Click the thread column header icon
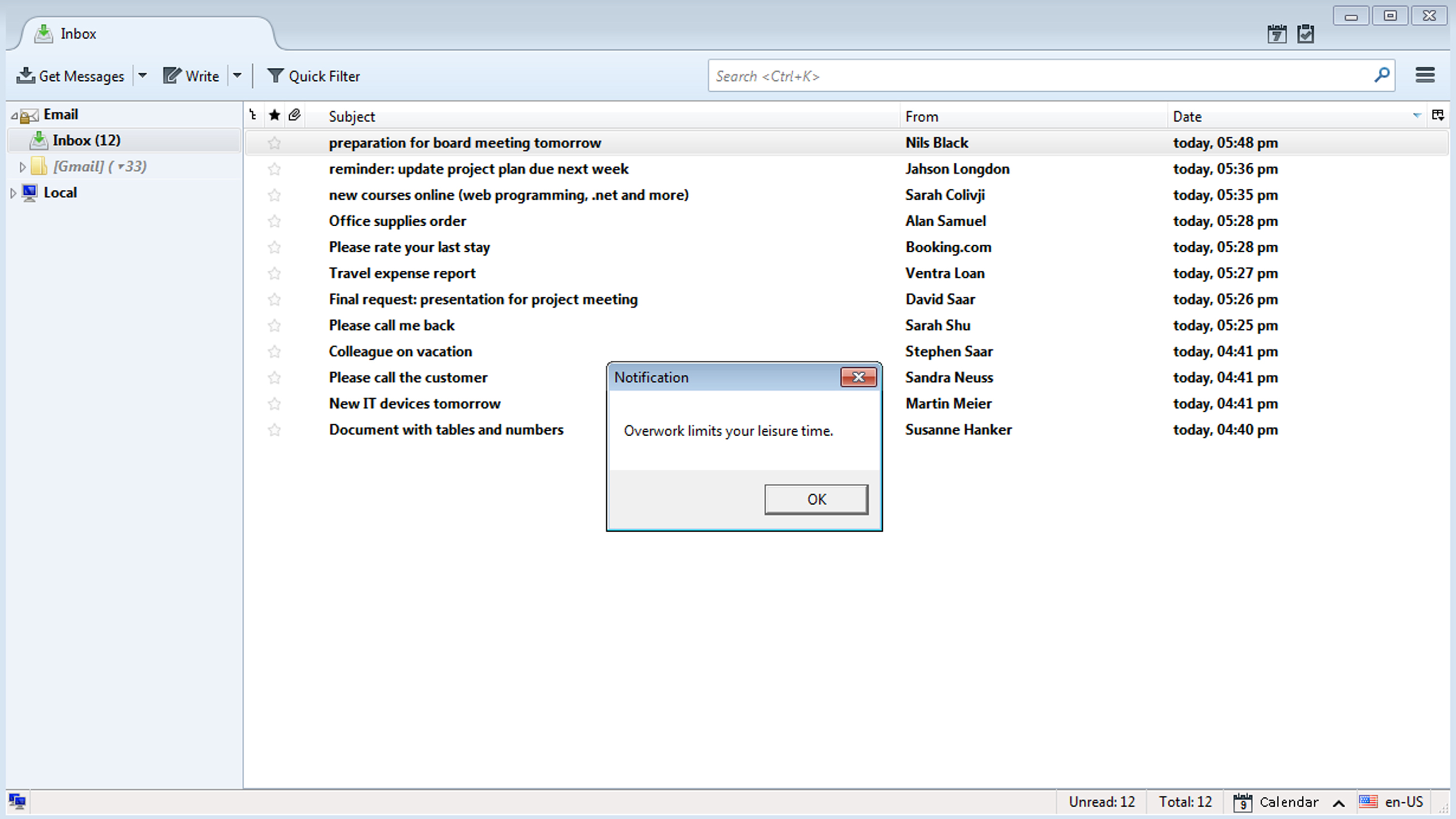Screen dimensions: 1456x819 [253, 115]
